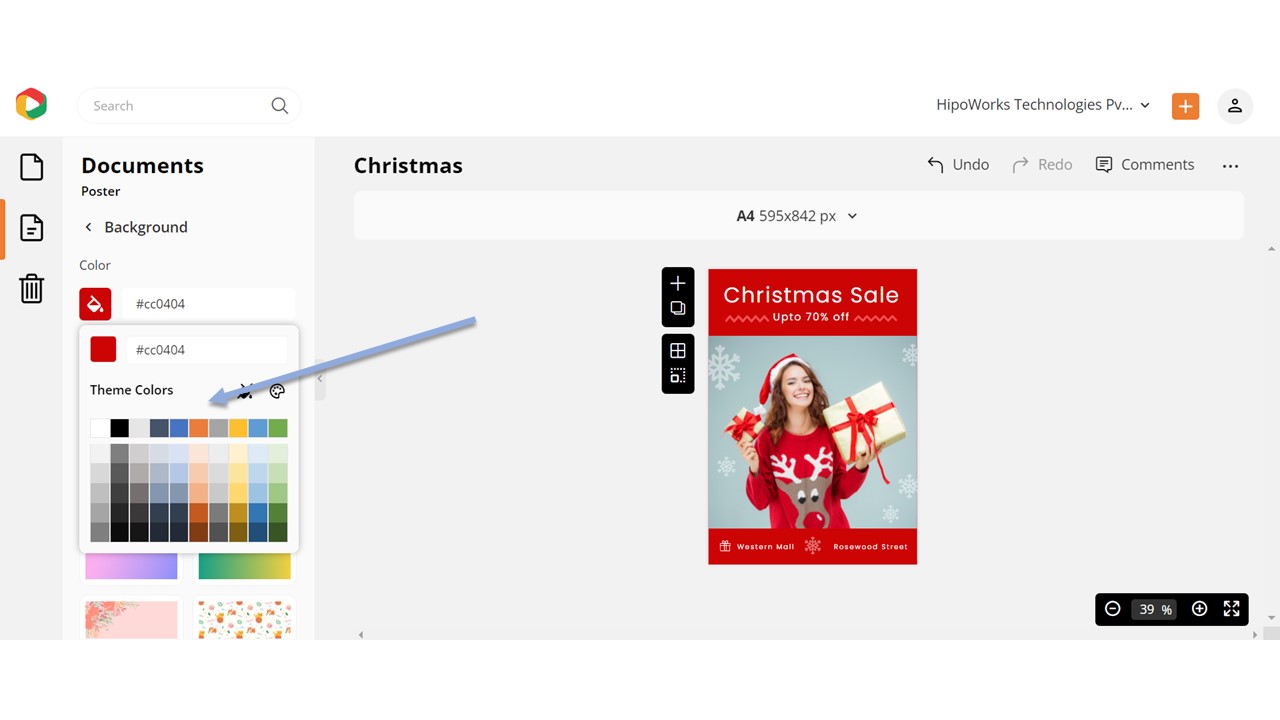Open the color palette picker icon
This screenshot has width=1280, height=720.
277,391
